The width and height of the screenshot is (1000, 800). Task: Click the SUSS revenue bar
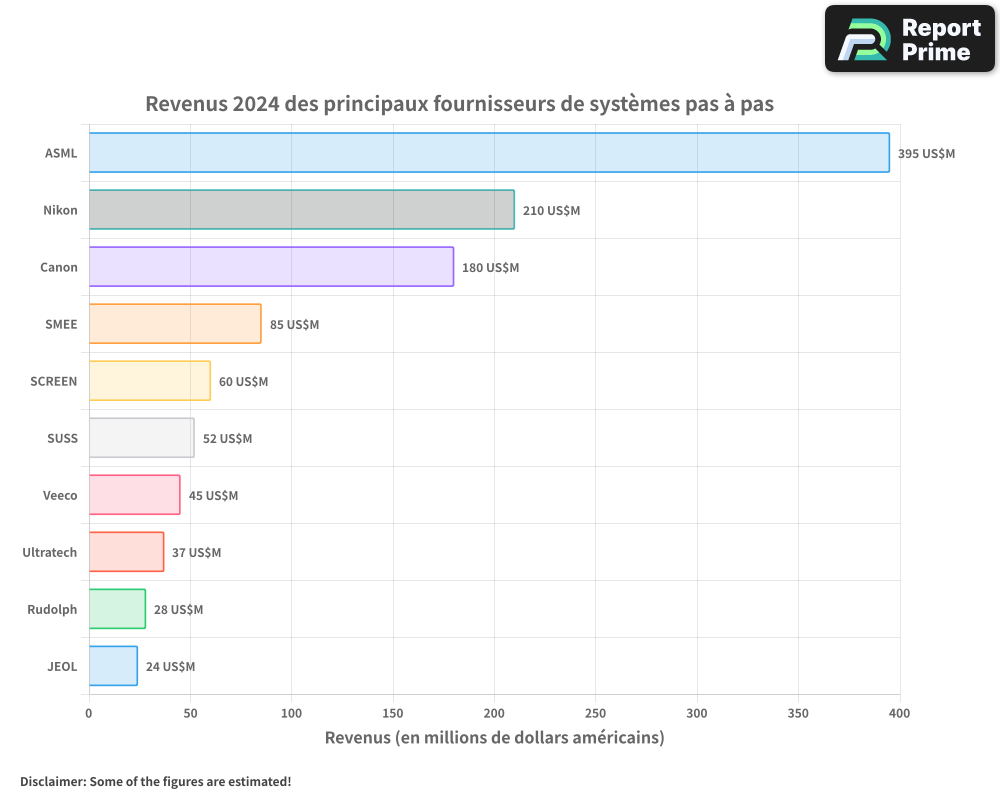[x=140, y=438]
